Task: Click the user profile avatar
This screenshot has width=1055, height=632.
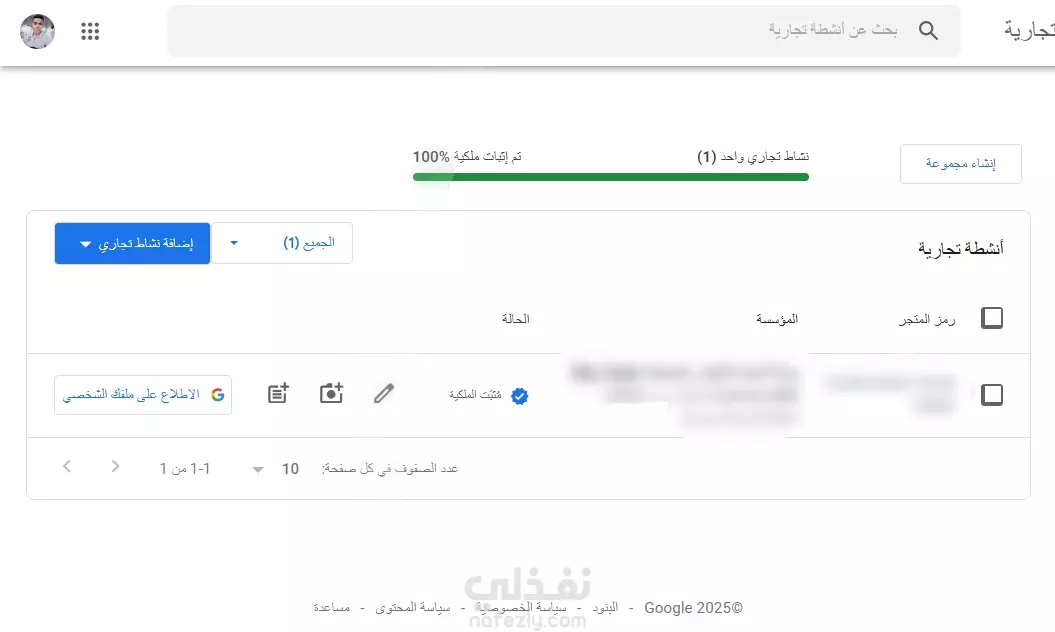Action: pos(37,31)
